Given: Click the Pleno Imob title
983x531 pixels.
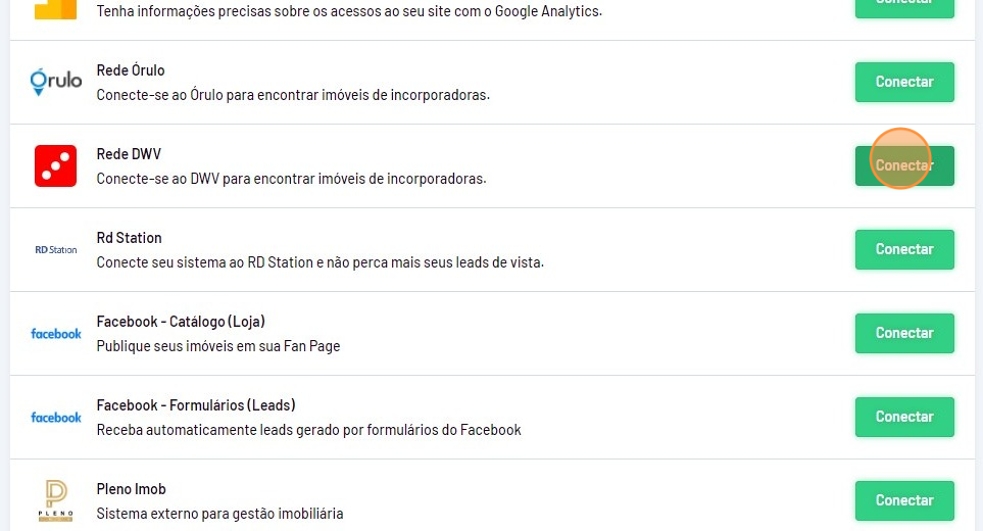Looking at the screenshot, I should tap(131, 489).
